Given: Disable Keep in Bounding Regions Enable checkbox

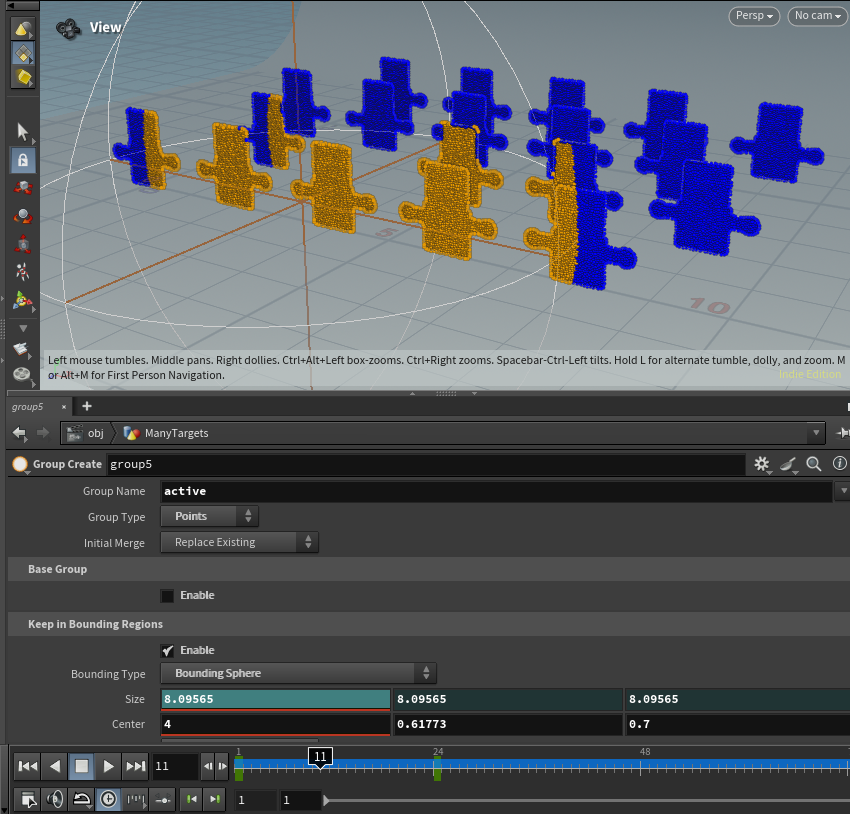Looking at the screenshot, I should (168, 651).
